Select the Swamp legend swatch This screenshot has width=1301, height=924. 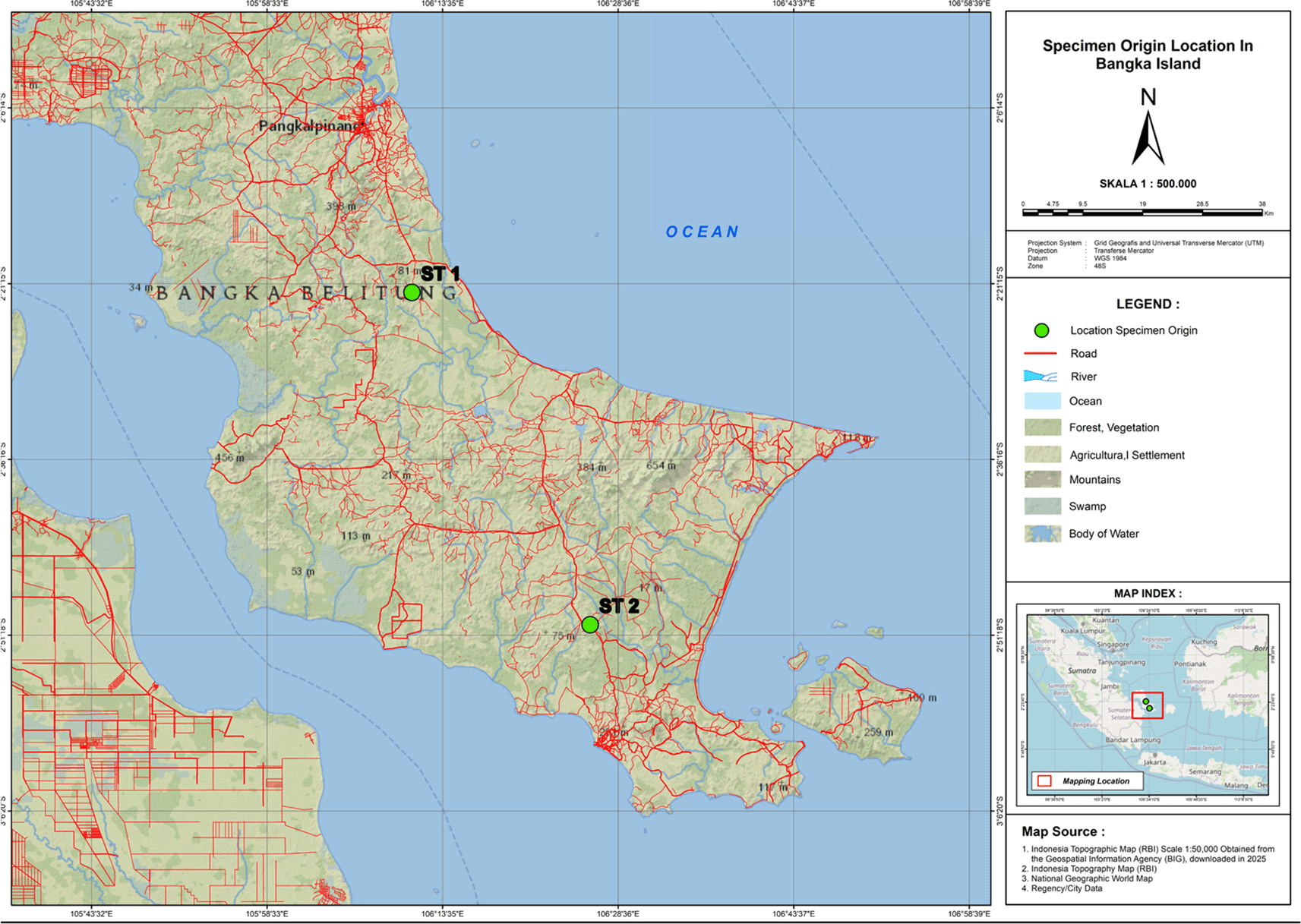coord(1042,506)
